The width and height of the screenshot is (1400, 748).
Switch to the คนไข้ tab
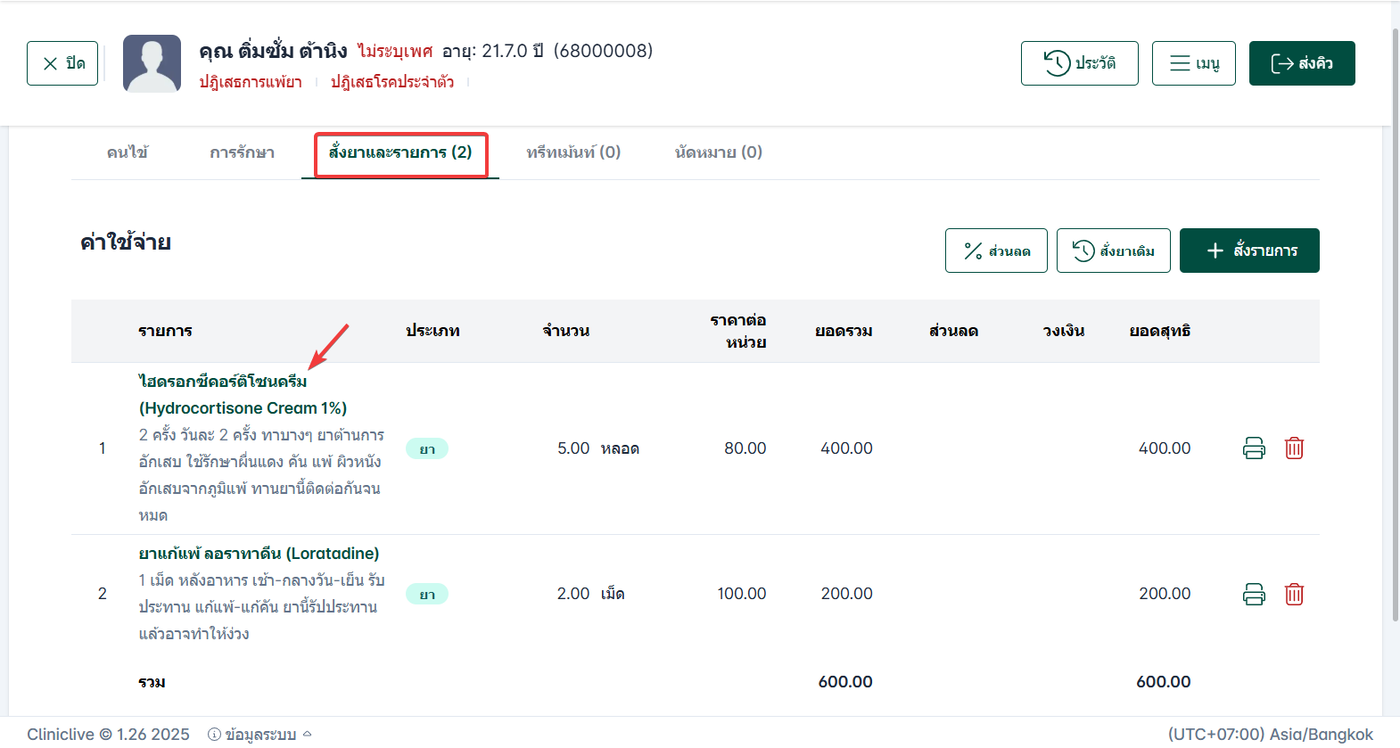(128, 153)
